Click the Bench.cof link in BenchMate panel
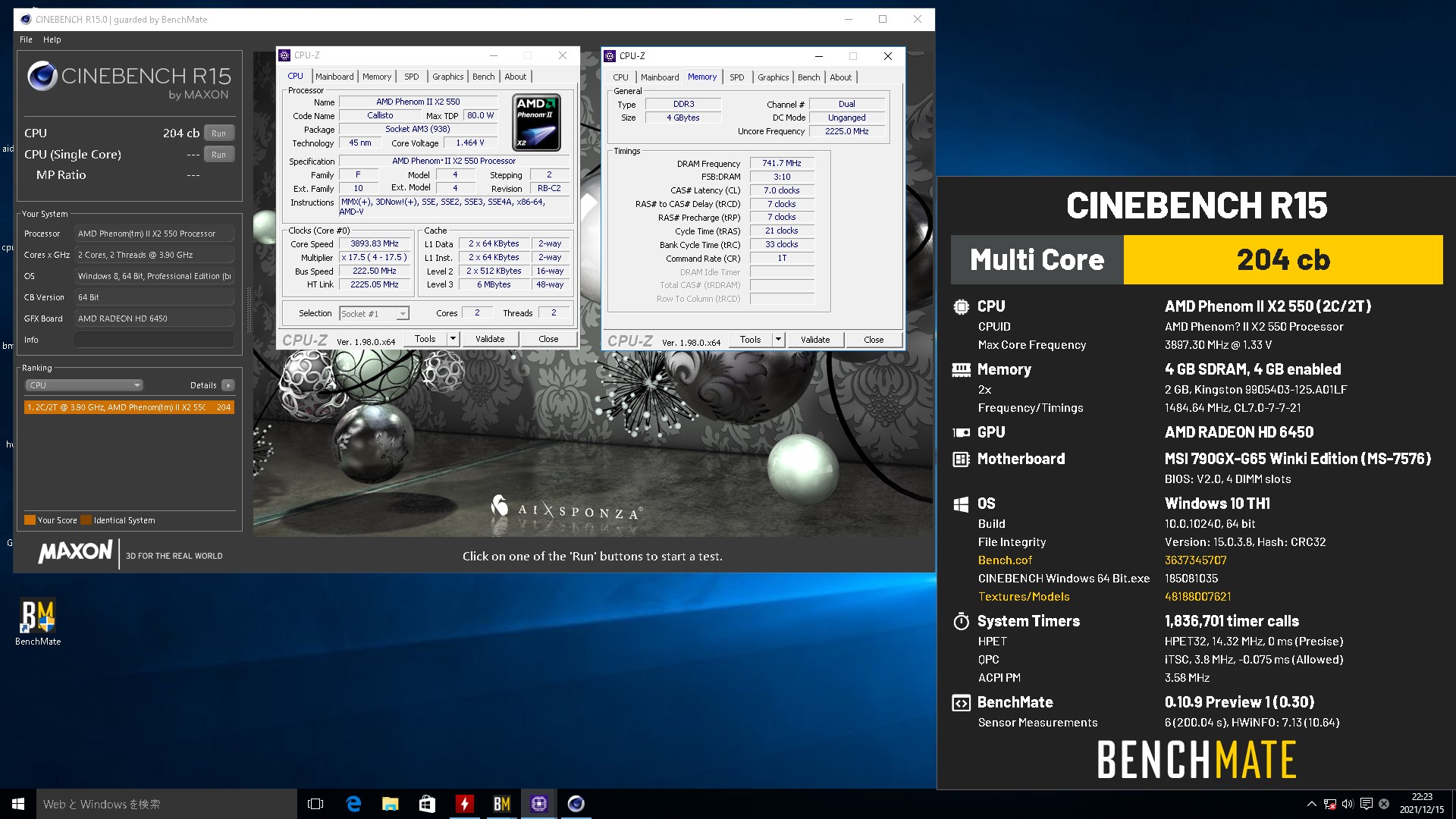Viewport: 1456px width, 819px height. coord(1005,560)
